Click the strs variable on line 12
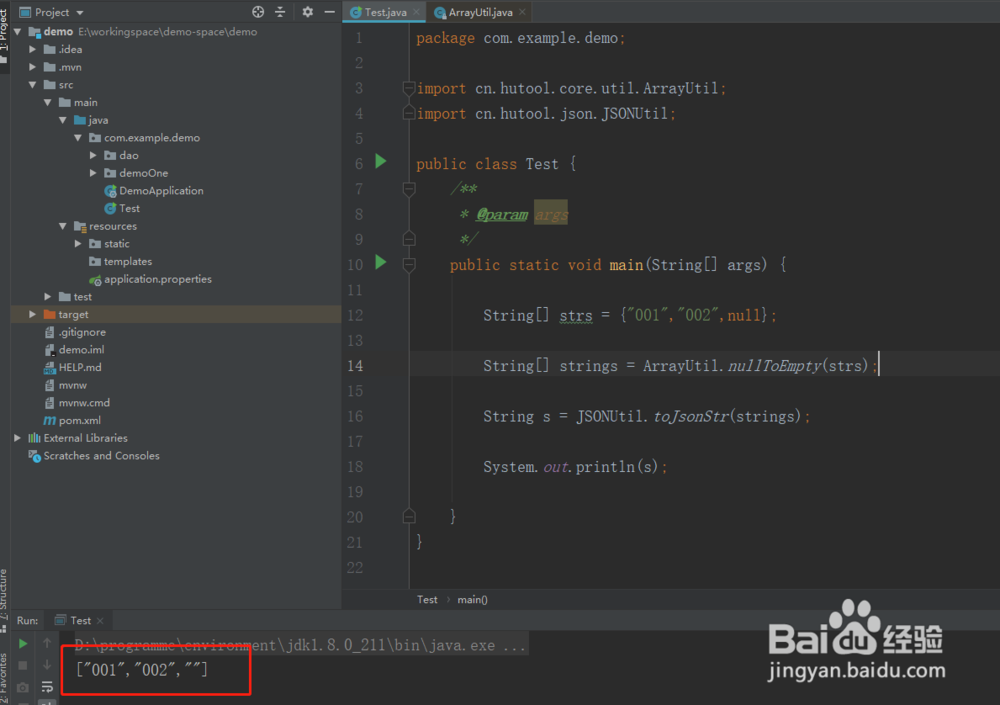 click(576, 315)
